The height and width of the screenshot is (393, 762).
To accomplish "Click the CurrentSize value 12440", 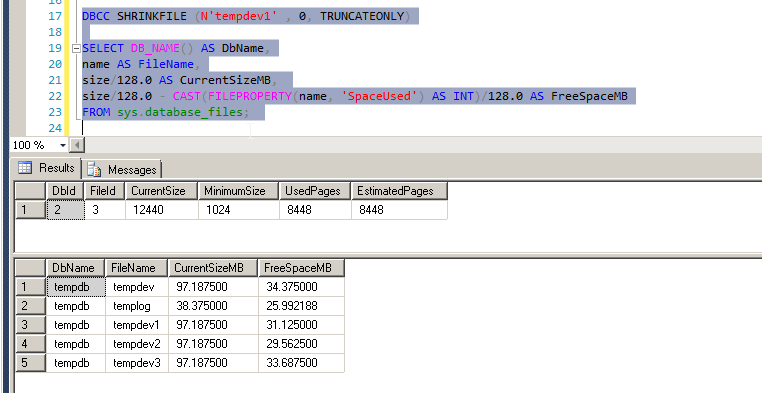I will coord(161,210).
